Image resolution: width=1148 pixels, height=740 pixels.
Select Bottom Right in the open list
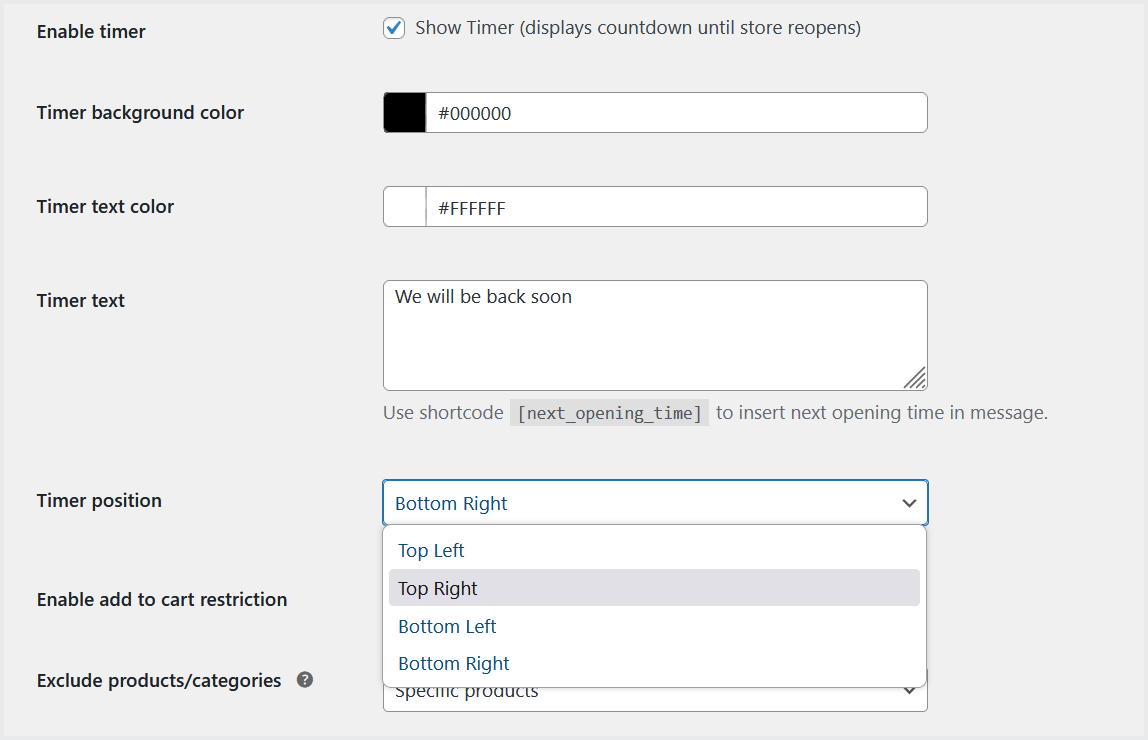pyautogui.click(x=454, y=664)
